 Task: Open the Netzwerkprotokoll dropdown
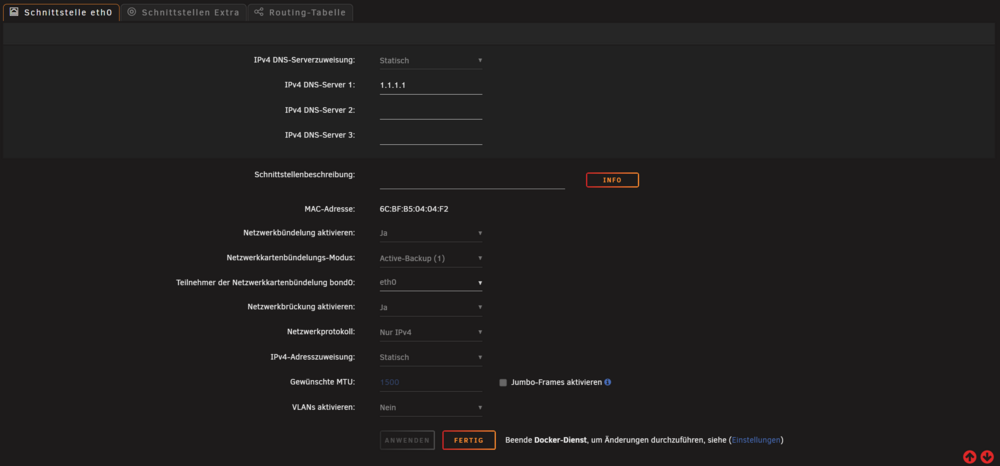tap(430, 332)
